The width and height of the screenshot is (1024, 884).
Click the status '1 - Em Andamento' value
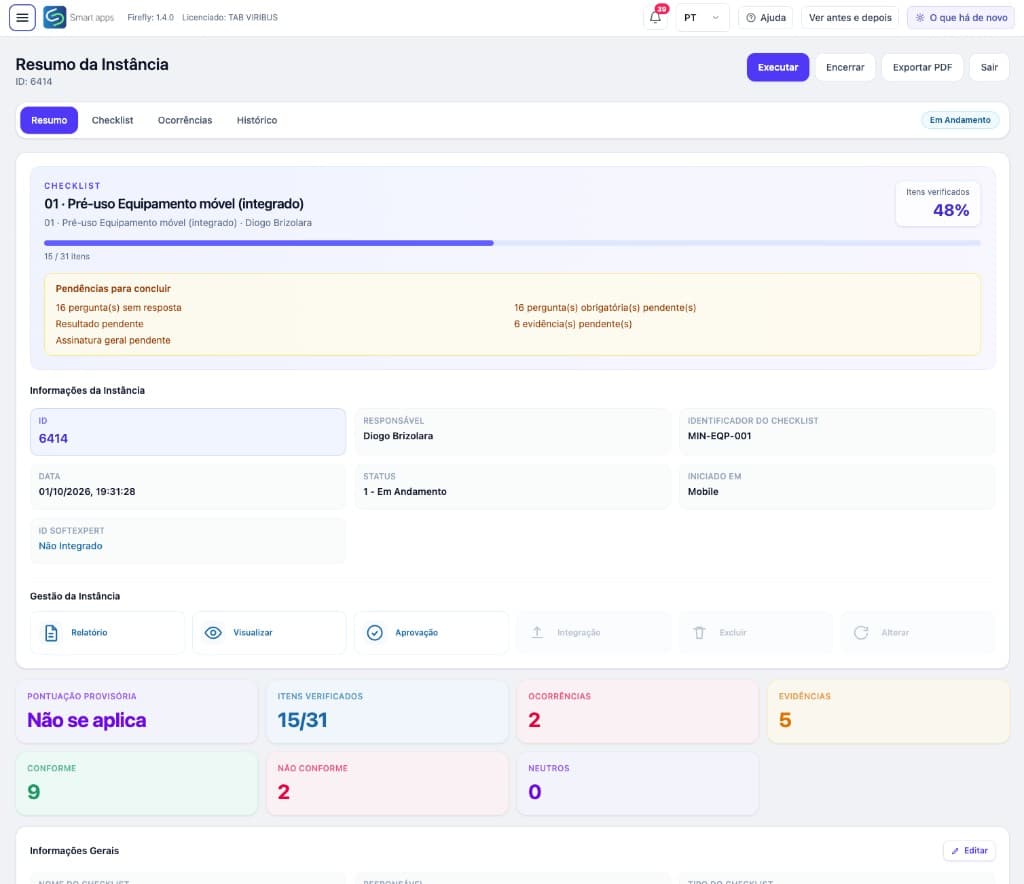coord(405,492)
